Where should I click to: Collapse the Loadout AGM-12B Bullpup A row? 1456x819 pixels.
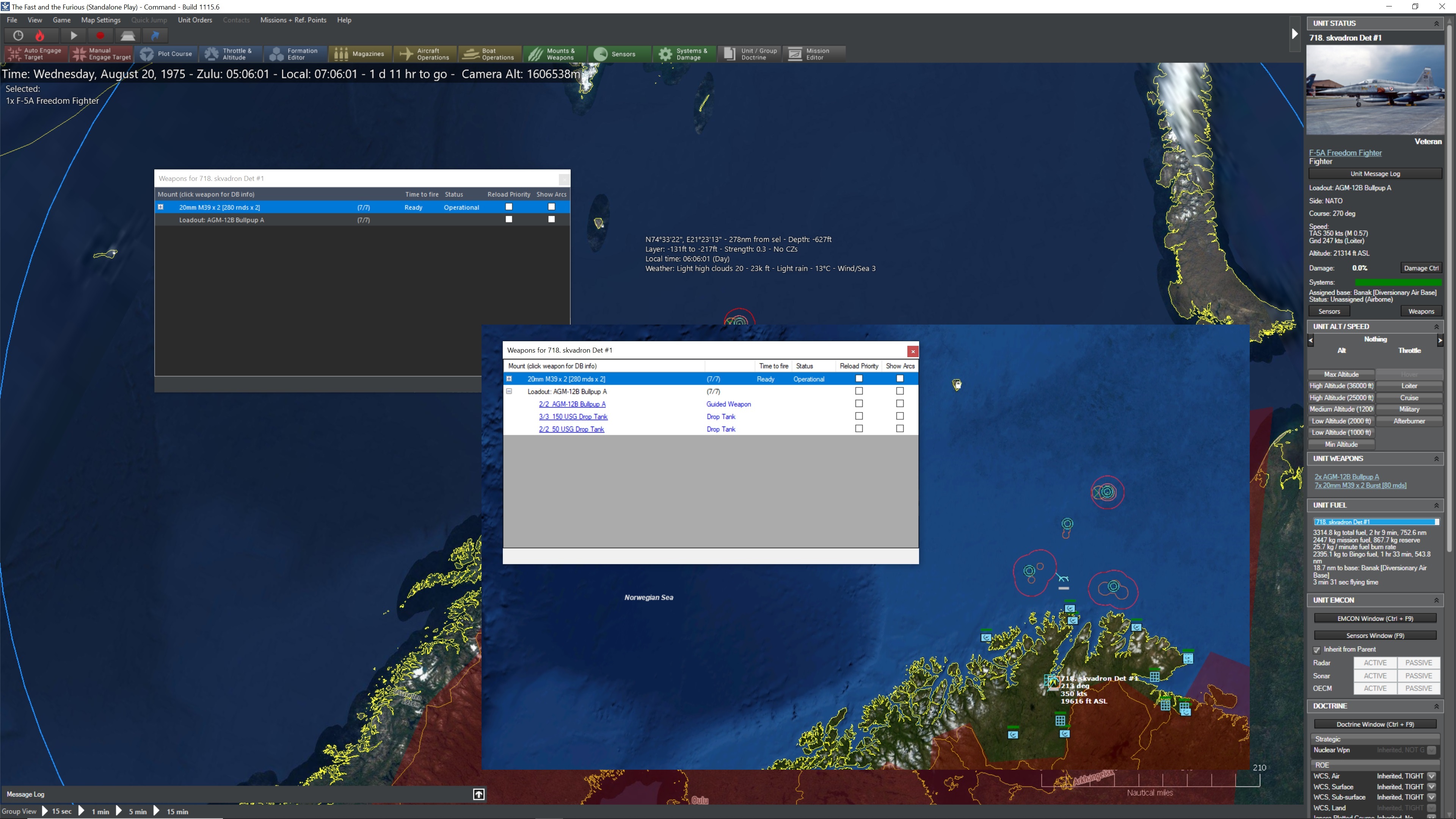click(x=509, y=391)
